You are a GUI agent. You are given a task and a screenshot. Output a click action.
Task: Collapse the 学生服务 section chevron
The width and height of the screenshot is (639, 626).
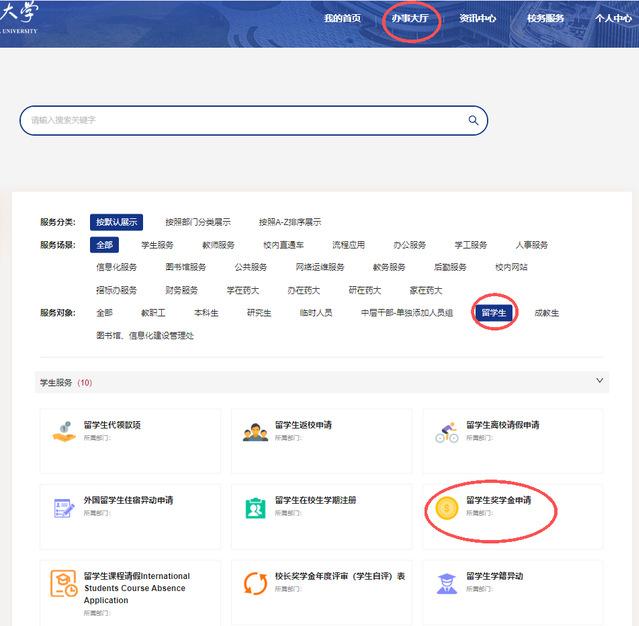(600, 381)
